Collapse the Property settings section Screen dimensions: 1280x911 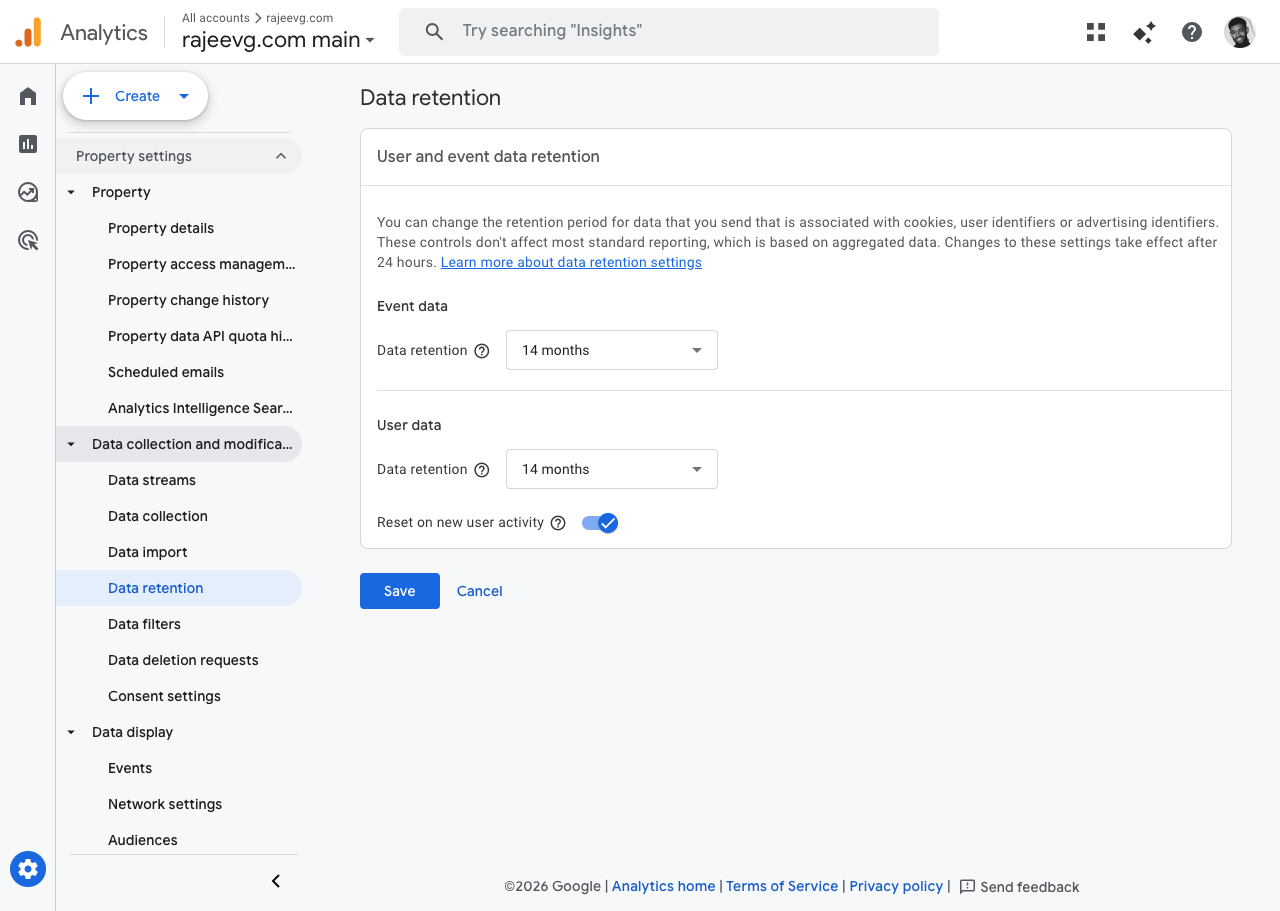(281, 156)
